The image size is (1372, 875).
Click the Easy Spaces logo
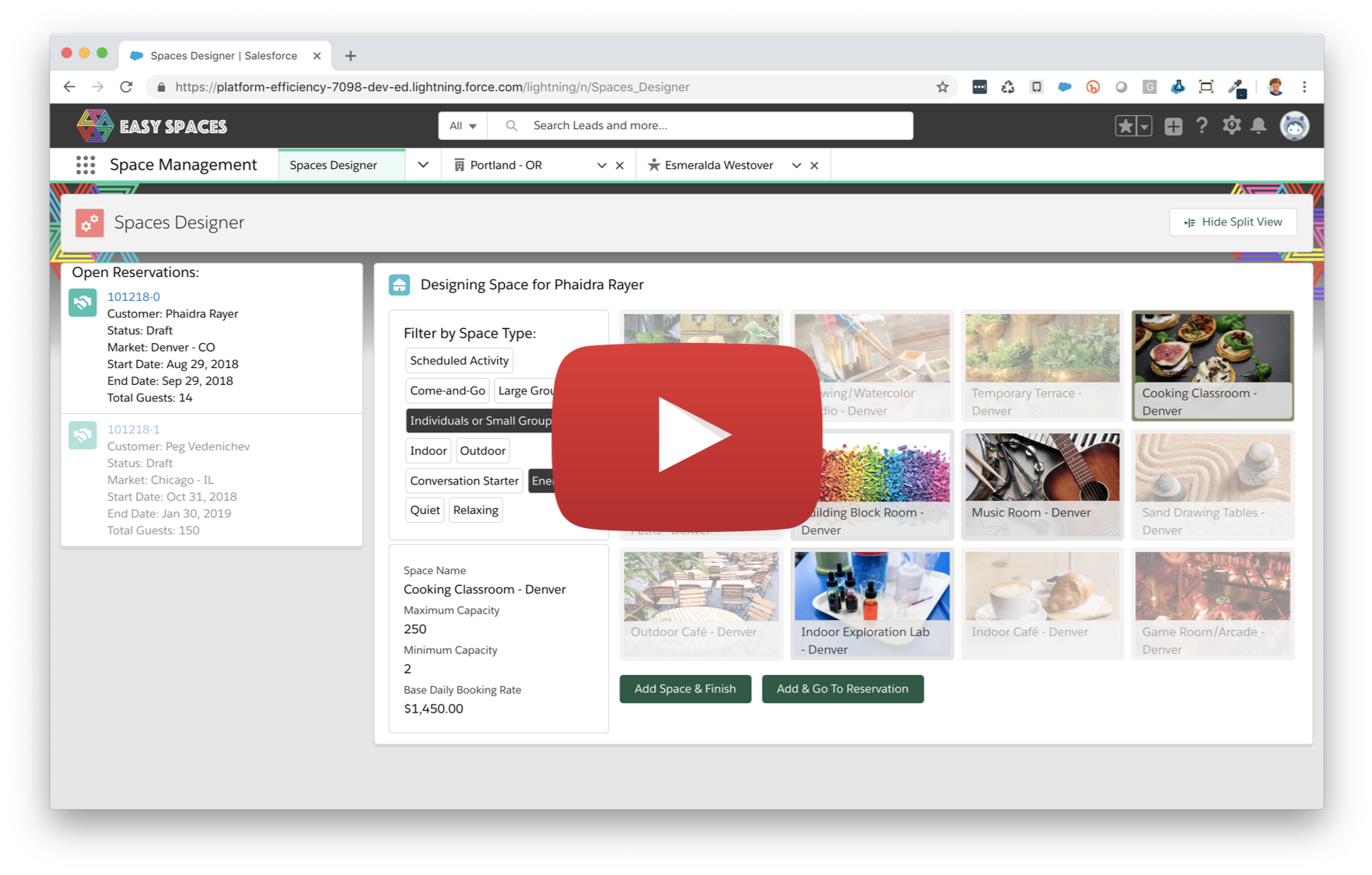pos(152,125)
